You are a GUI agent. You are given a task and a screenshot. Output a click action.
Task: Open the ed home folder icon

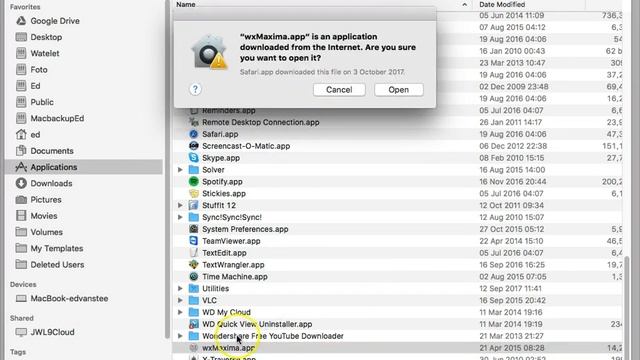(x=21, y=135)
